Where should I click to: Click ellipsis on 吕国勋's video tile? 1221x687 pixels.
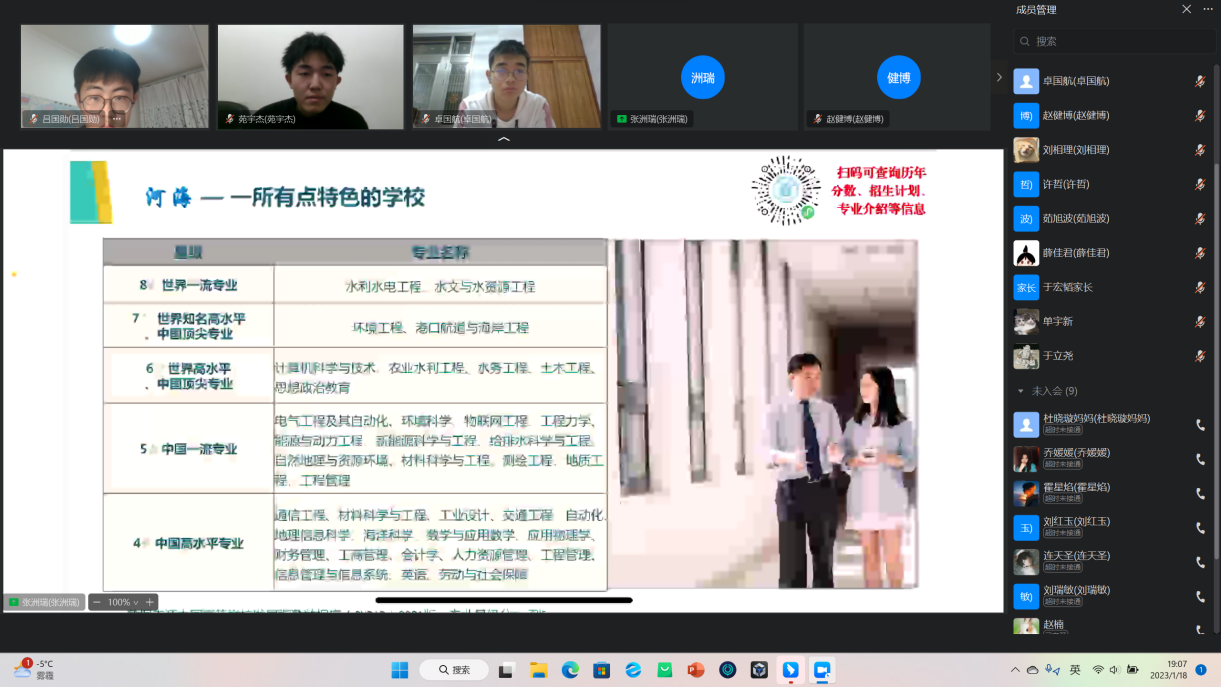[x=116, y=119]
